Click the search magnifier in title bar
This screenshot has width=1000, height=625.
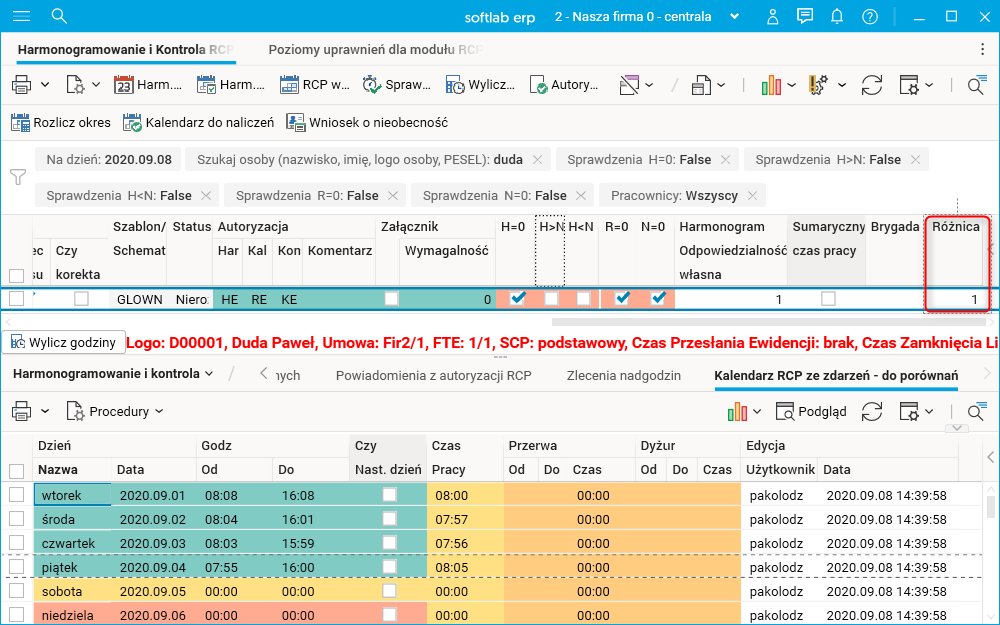tap(59, 16)
